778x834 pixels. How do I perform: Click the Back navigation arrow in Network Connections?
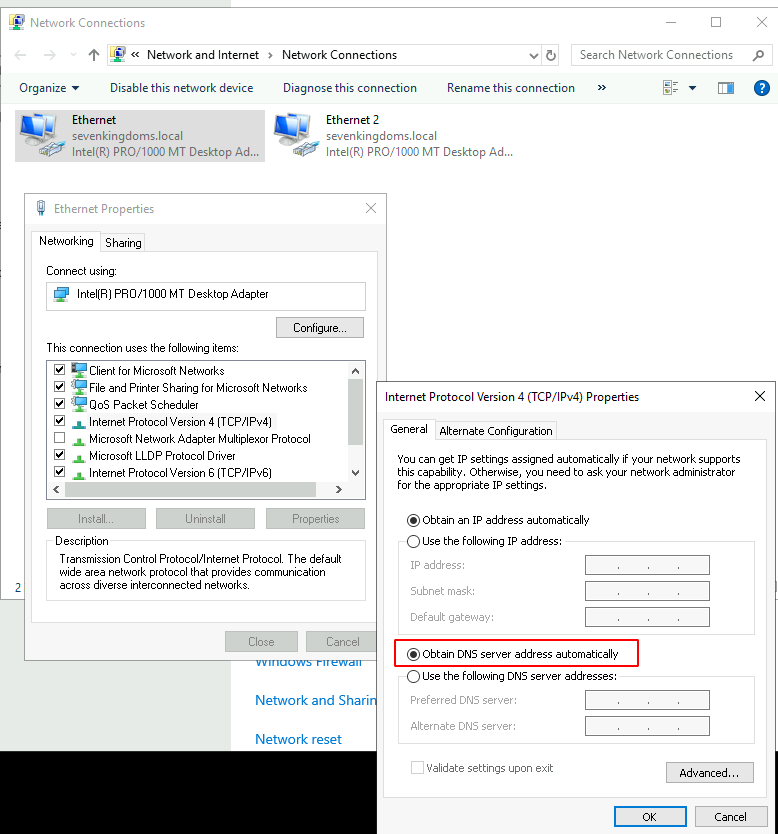tap(20, 55)
